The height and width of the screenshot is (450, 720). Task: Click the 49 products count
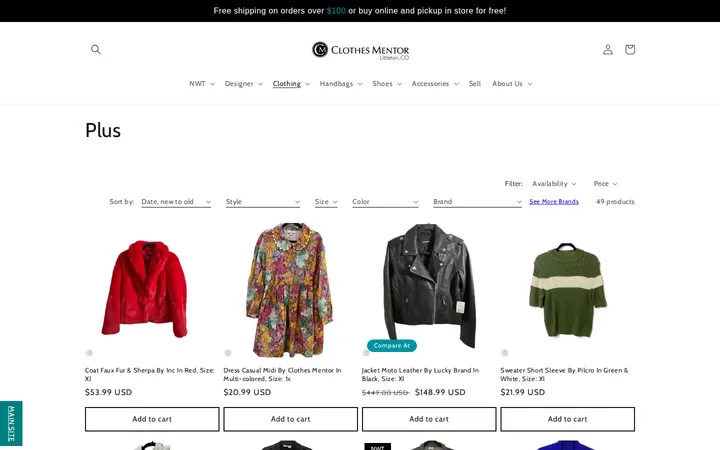pos(615,202)
